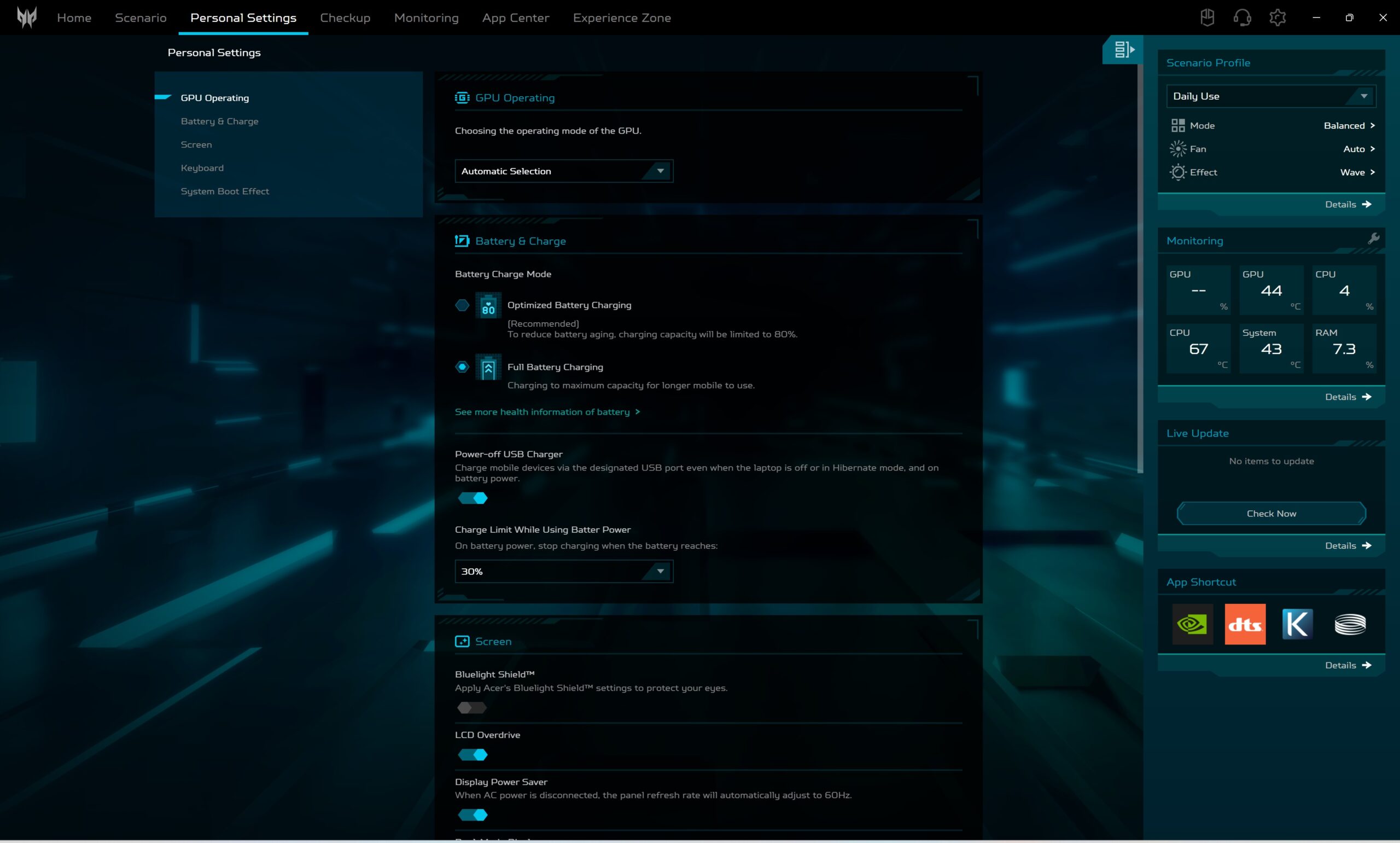Go to the App Center tab
Screen dimensions: 1400x843
(x=516, y=18)
